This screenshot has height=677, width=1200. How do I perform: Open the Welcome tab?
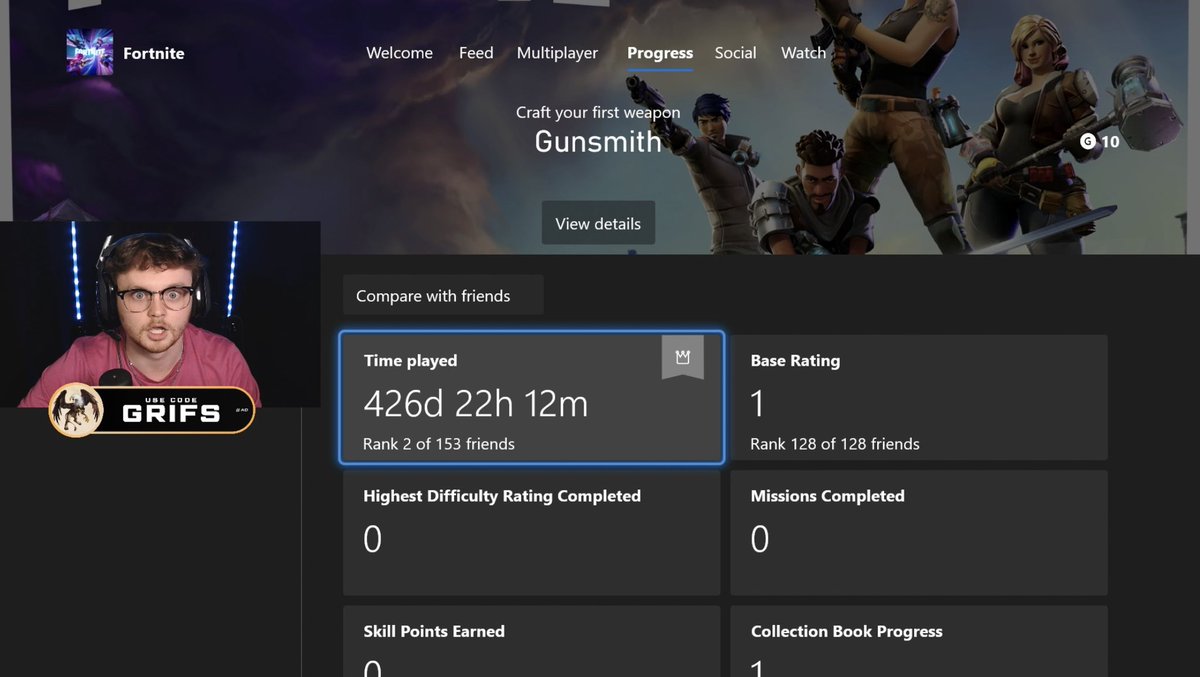pyautogui.click(x=400, y=53)
